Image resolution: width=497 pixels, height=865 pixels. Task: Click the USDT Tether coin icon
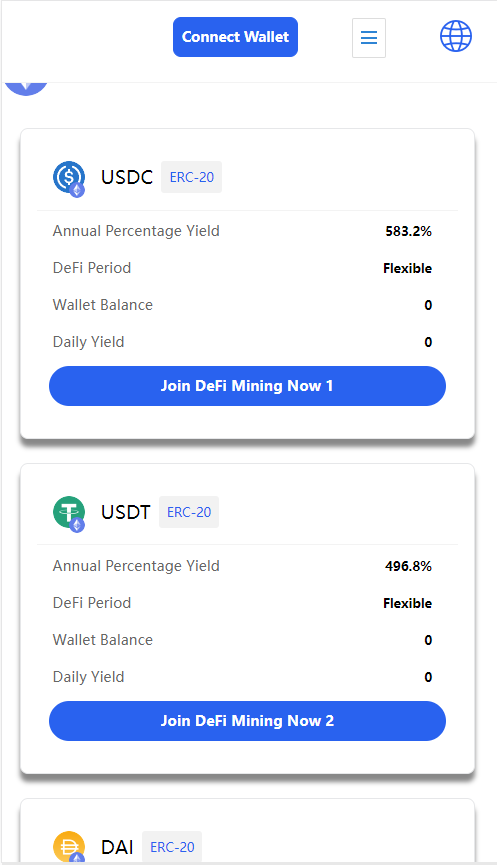tap(69, 514)
